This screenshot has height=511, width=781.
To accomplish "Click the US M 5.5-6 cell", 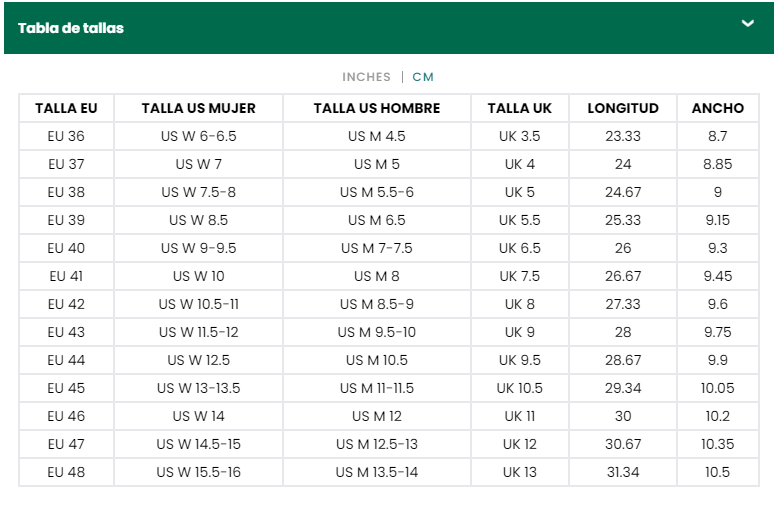I will click(377, 192).
